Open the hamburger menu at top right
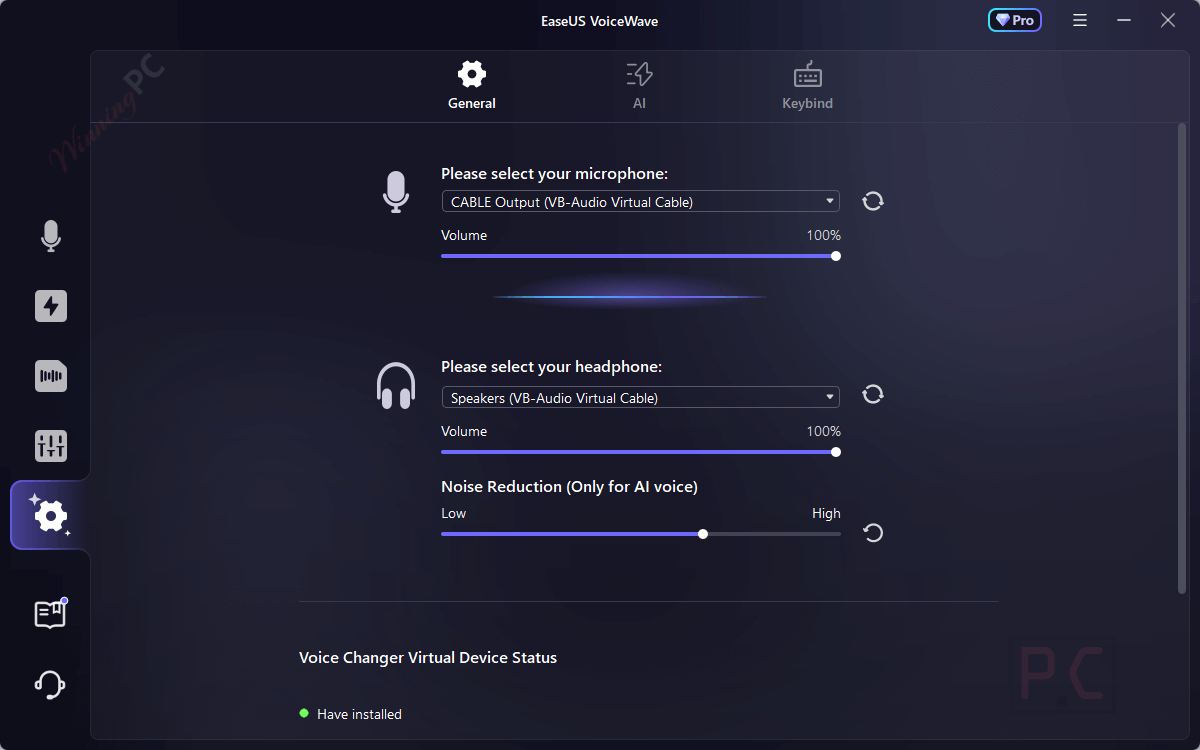 coord(1079,19)
